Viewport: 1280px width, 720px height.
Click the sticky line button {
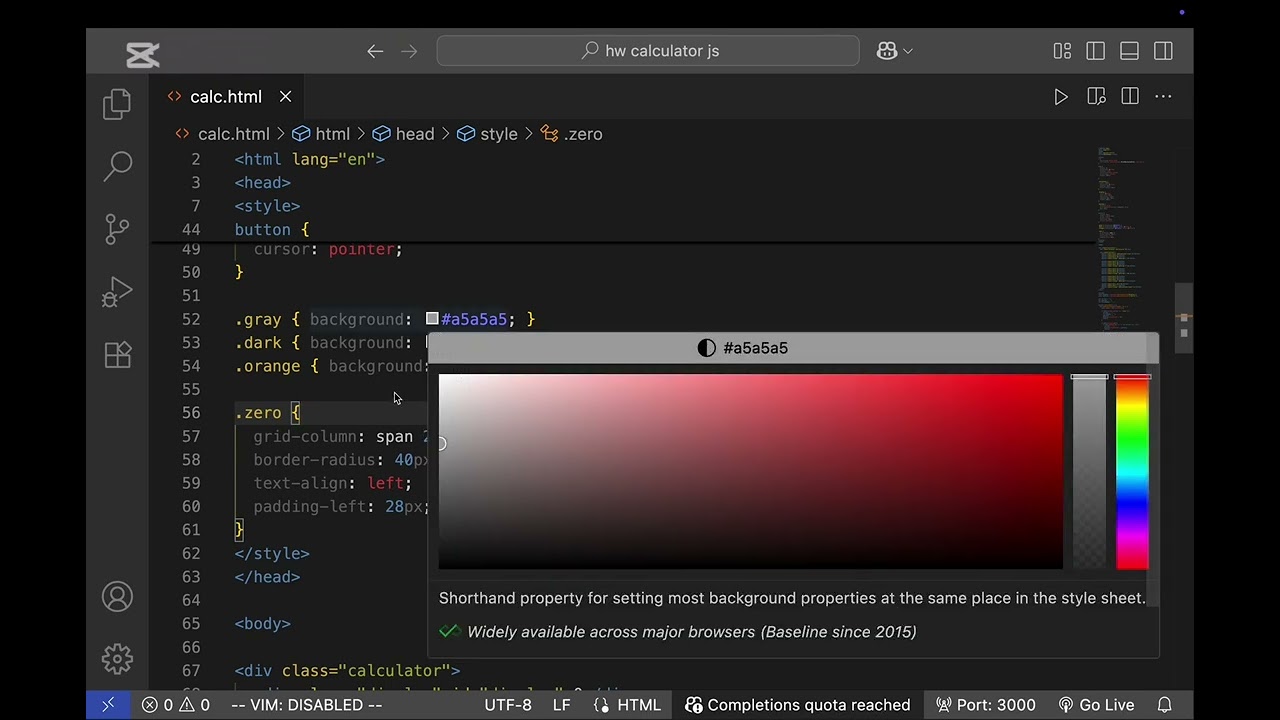tap(272, 229)
